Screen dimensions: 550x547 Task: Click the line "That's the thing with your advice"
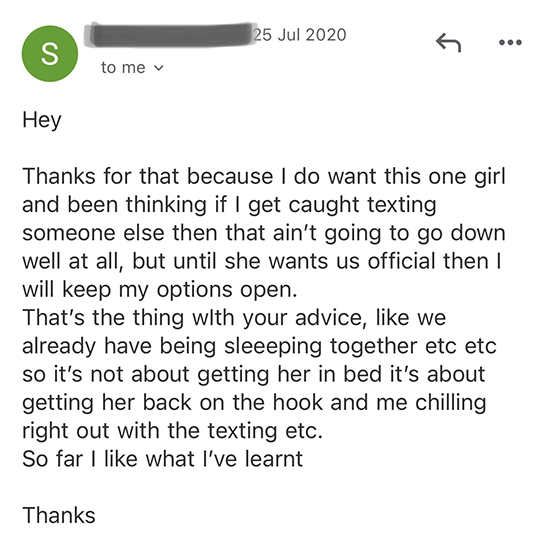[x=234, y=318]
